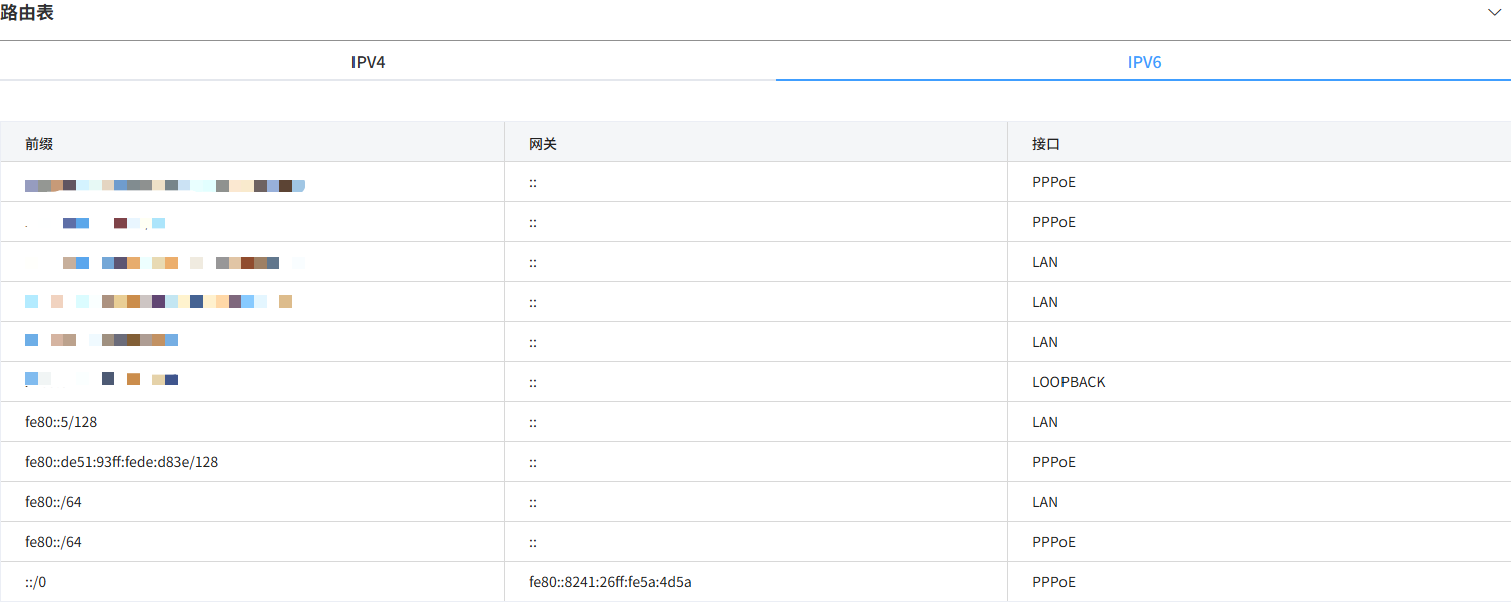Click the first PPPoE interface entry
Image resolution: width=1511 pixels, height=603 pixels.
coord(1054,182)
